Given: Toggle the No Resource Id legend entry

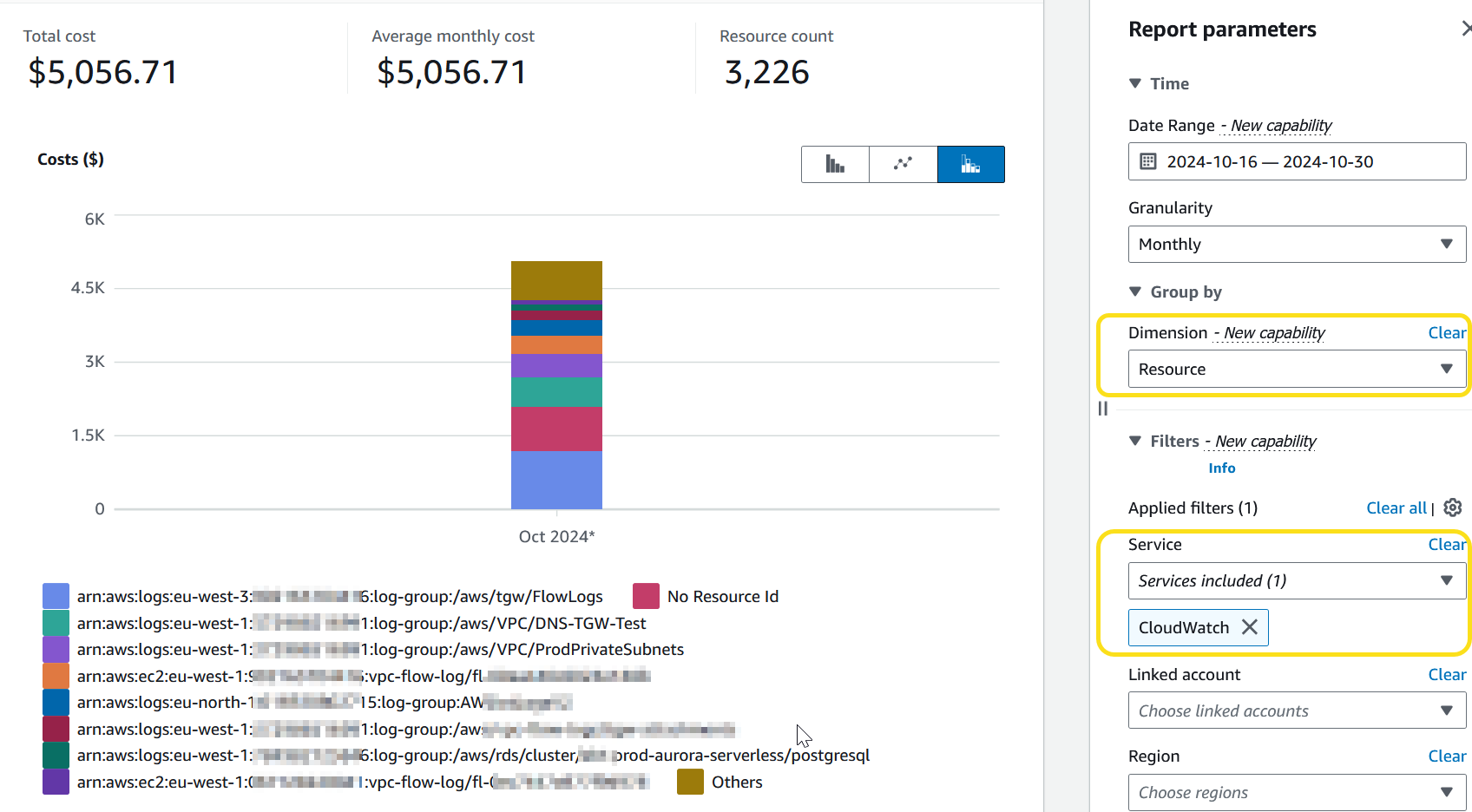Looking at the screenshot, I should click(646, 595).
